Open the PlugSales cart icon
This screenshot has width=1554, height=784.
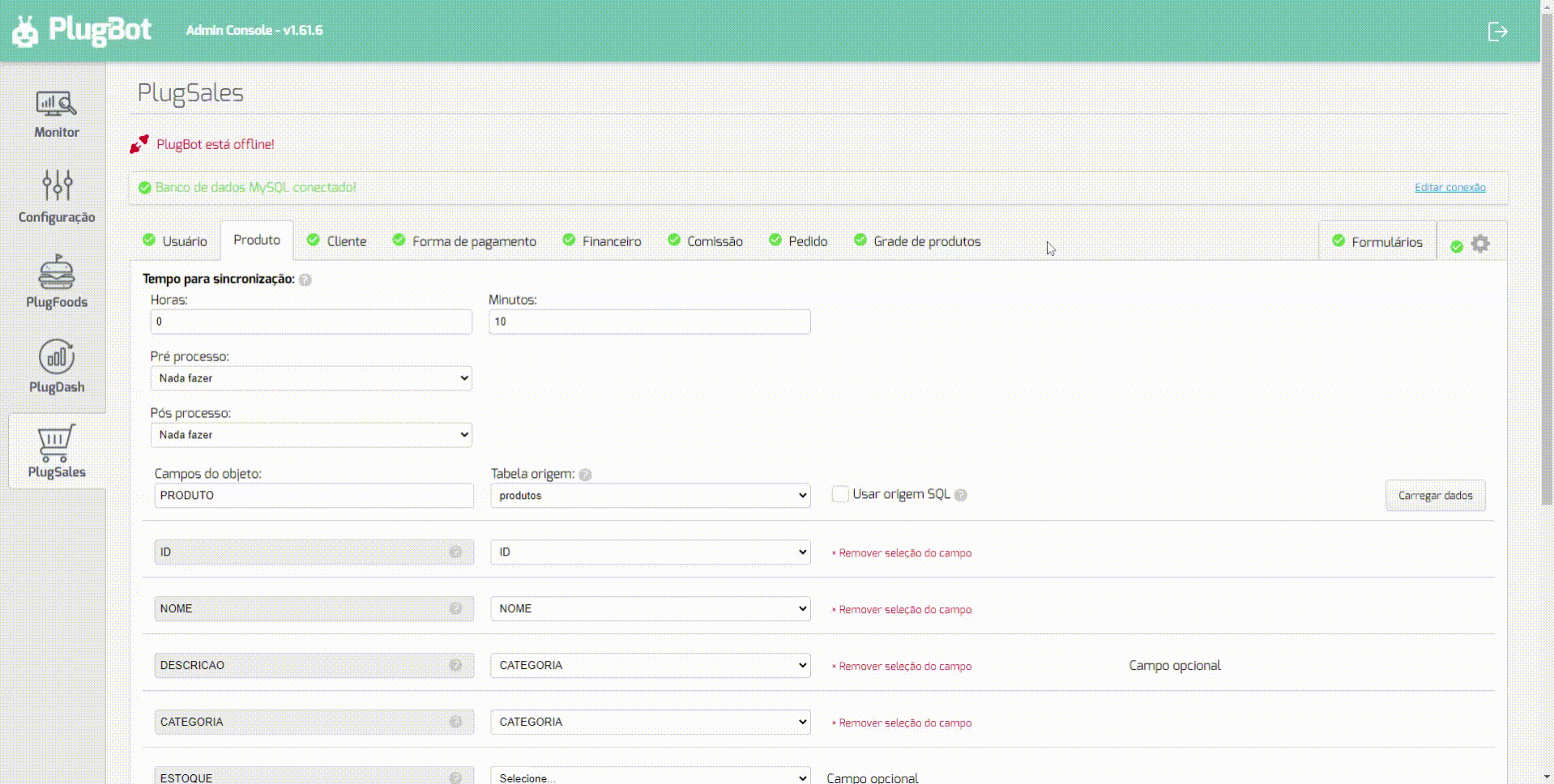57,442
